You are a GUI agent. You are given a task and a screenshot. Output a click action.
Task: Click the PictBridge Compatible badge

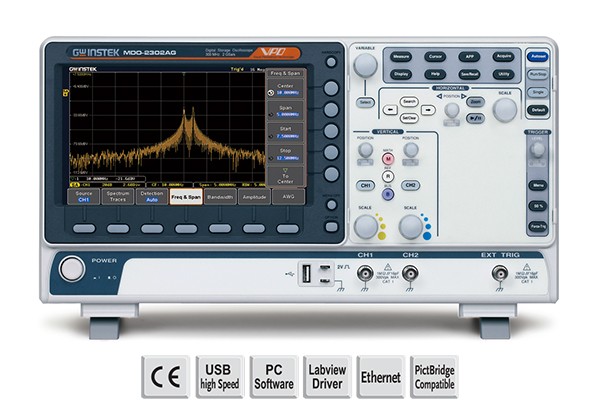434,378
